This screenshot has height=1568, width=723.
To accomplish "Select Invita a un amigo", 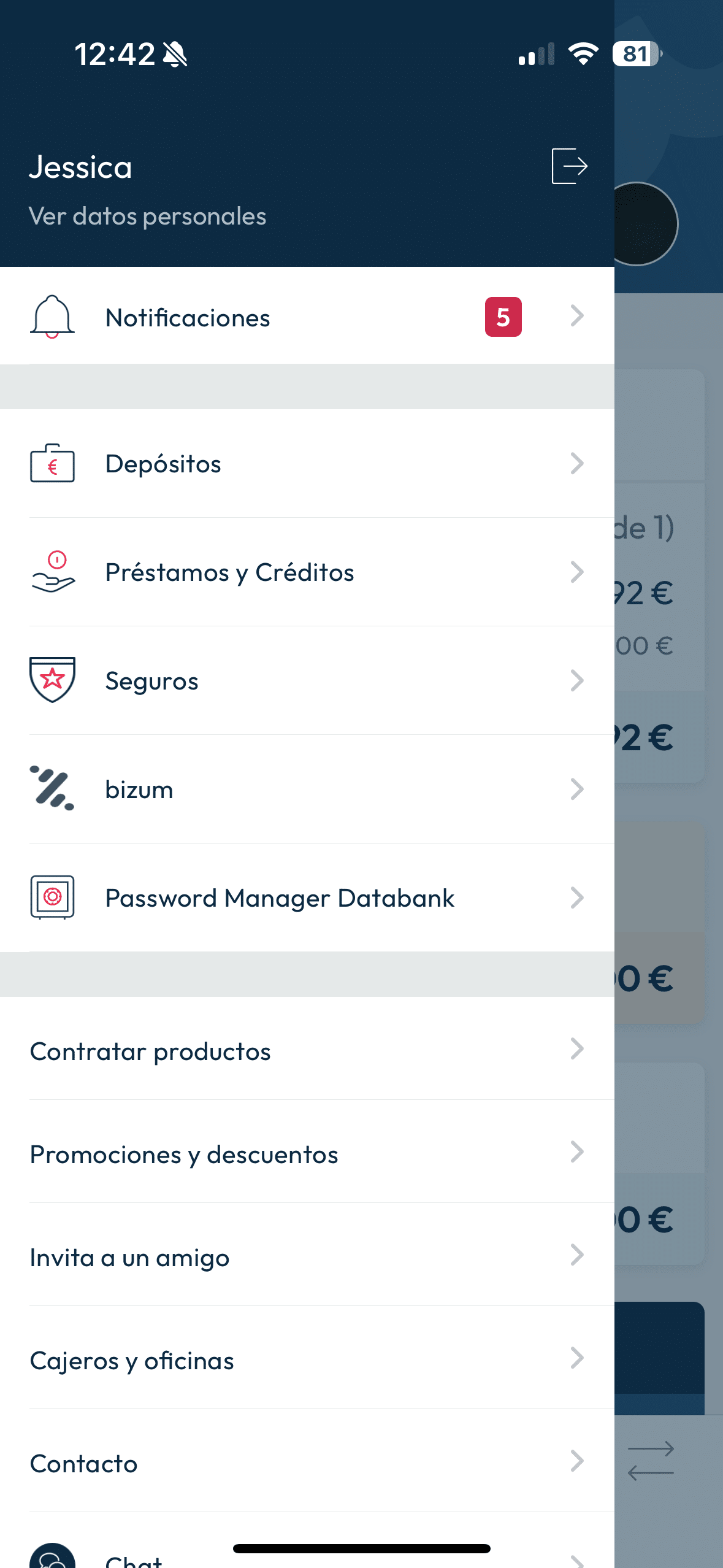I will tap(130, 1258).
